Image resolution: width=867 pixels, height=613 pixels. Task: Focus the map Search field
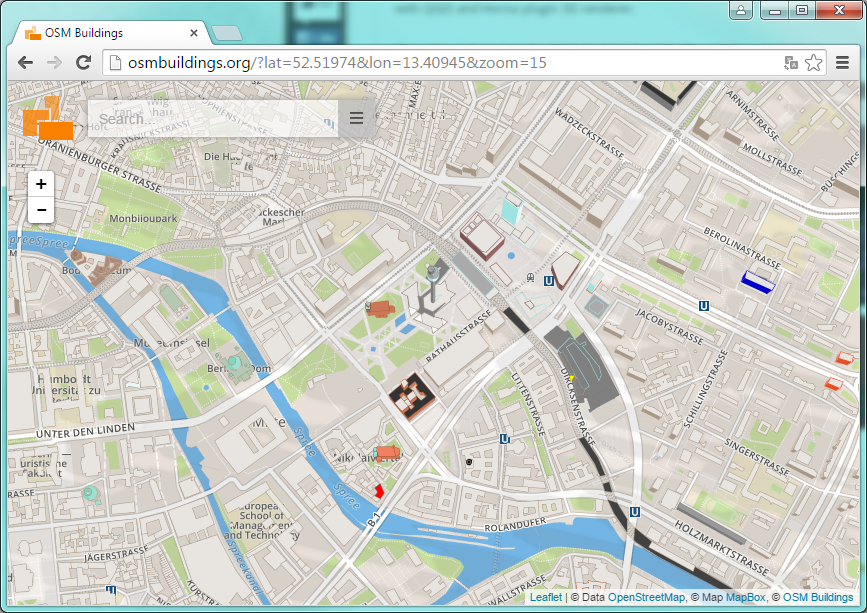click(210, 119)
